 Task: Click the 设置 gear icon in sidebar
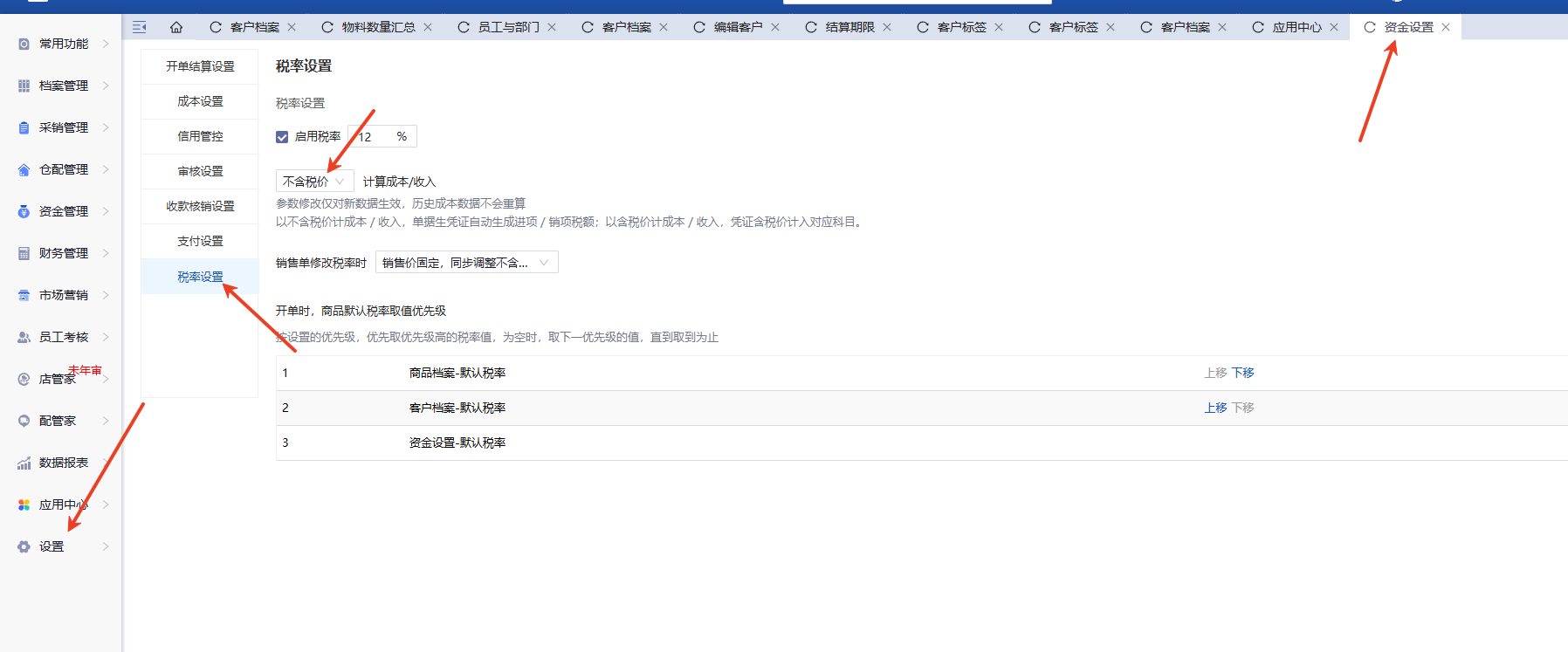[24, 547]
